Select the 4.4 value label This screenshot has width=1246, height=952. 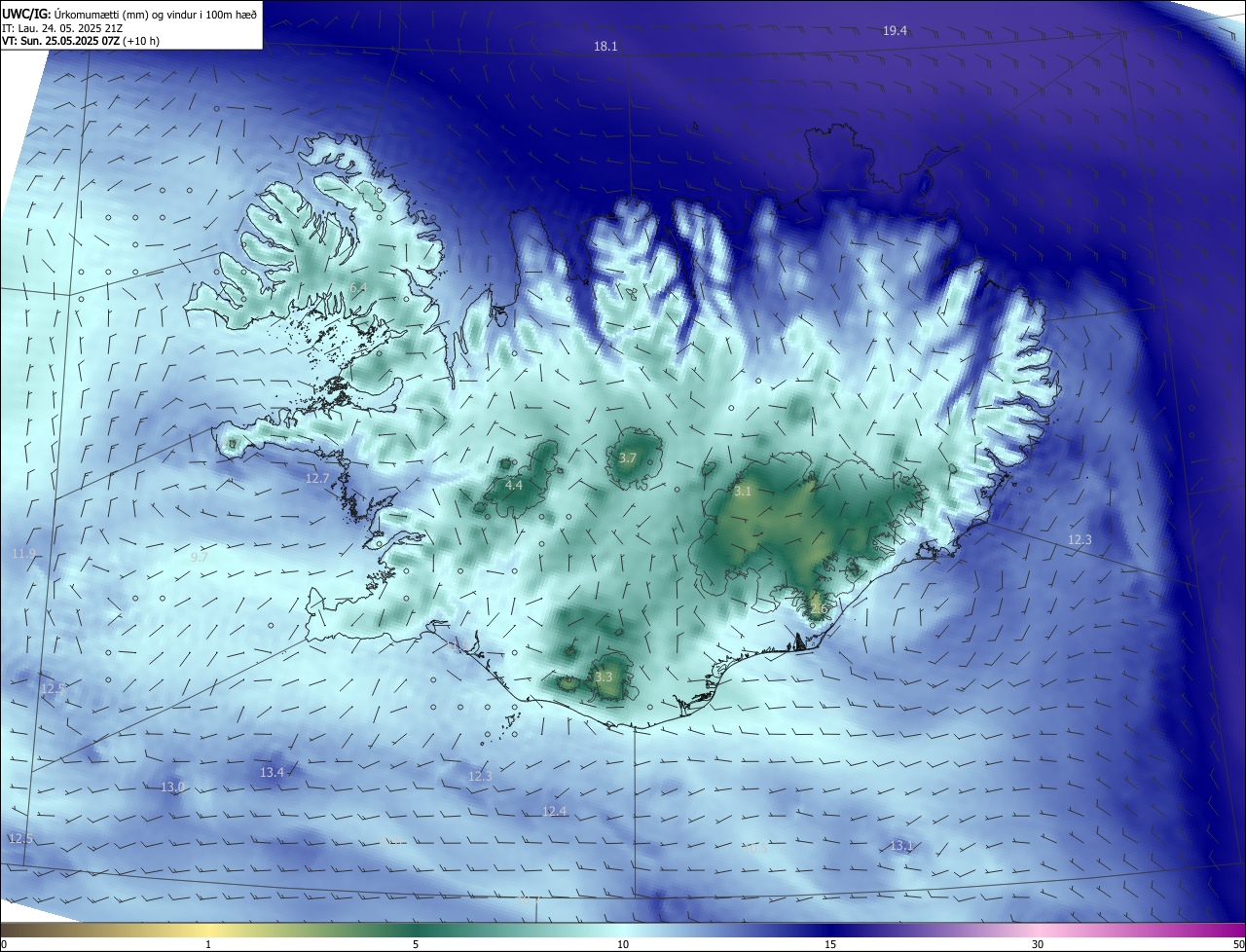(514, 485)
